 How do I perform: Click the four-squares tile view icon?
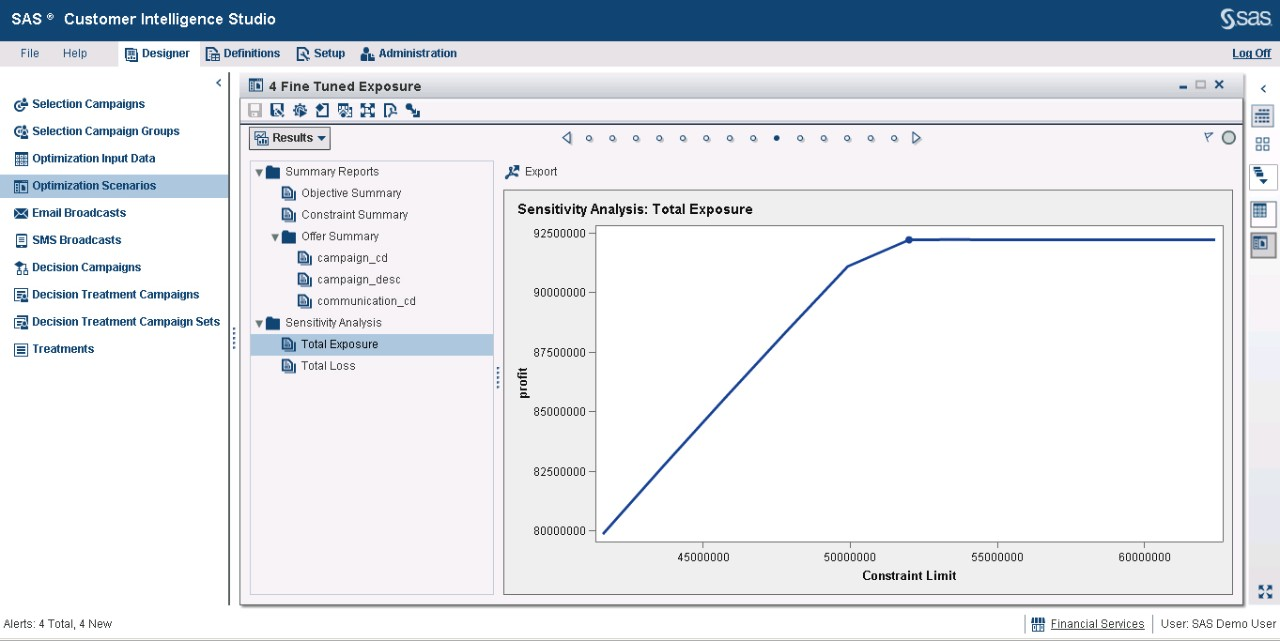1263,144
